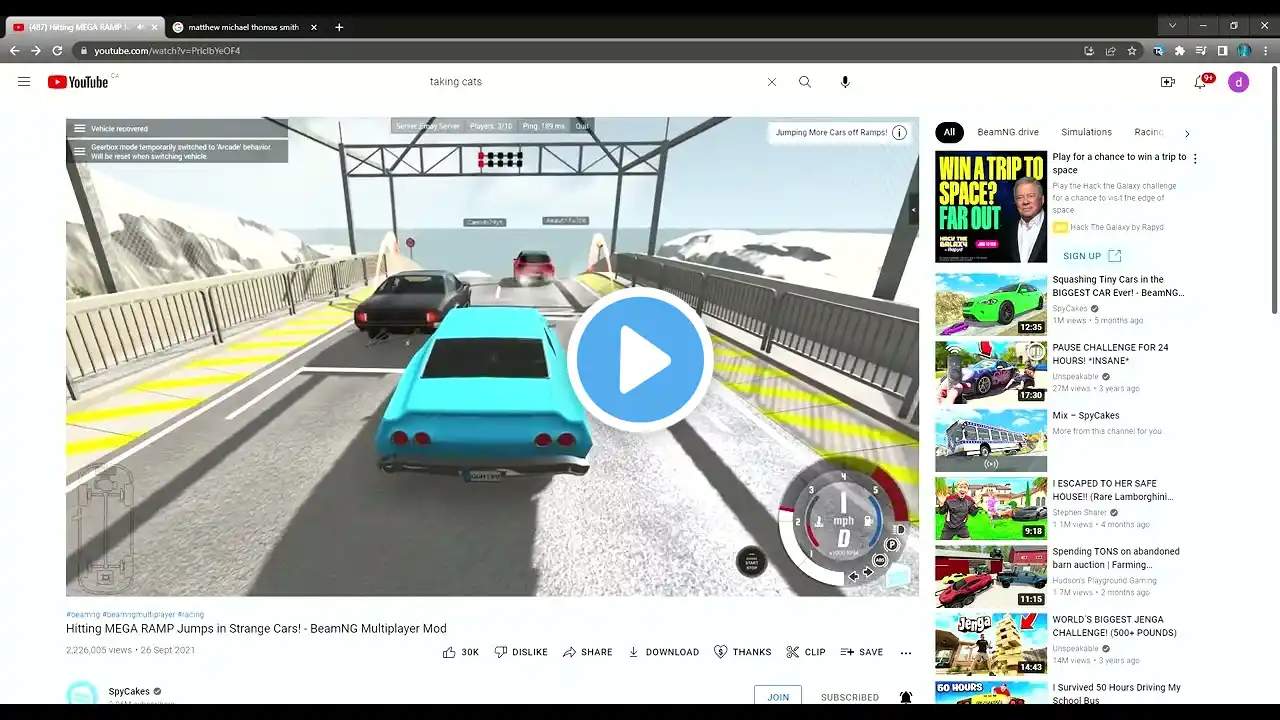The width and height of the screenshot is (1280, 720).
Task: Open the video info card icon
Action: pyautogui.click(x=899, y=132)
